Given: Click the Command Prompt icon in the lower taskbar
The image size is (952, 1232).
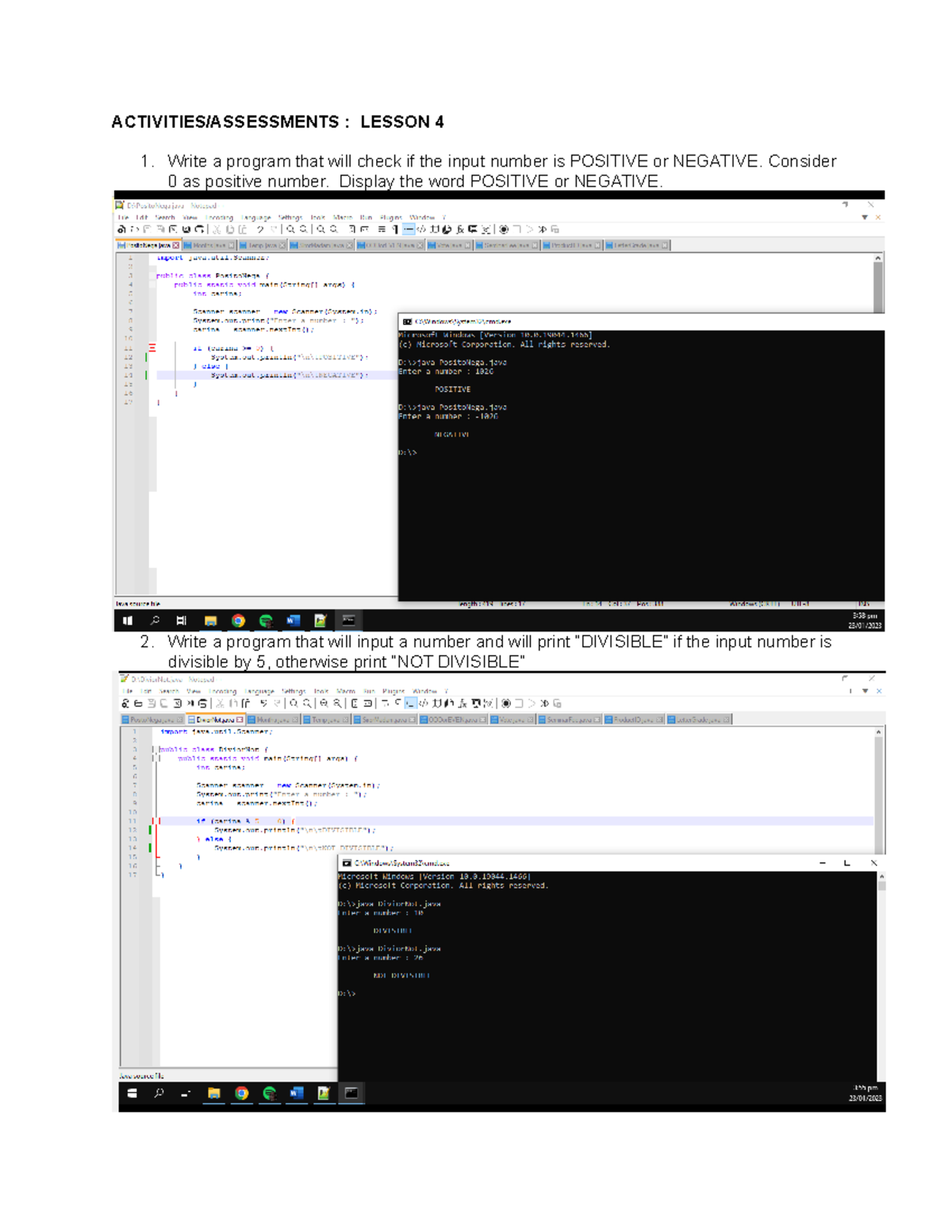Looking at the screenshot, I should point(351,1093).
